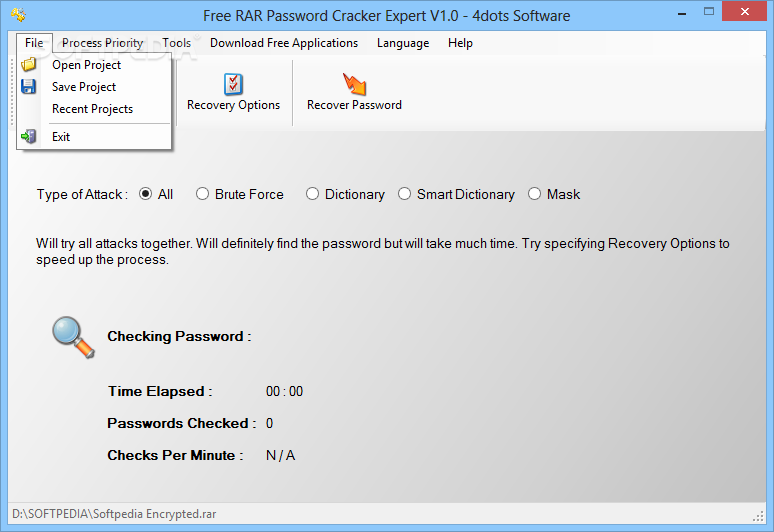Click the Checking Password label
Screen dimensions: 774x532
(x=179, y=337)
